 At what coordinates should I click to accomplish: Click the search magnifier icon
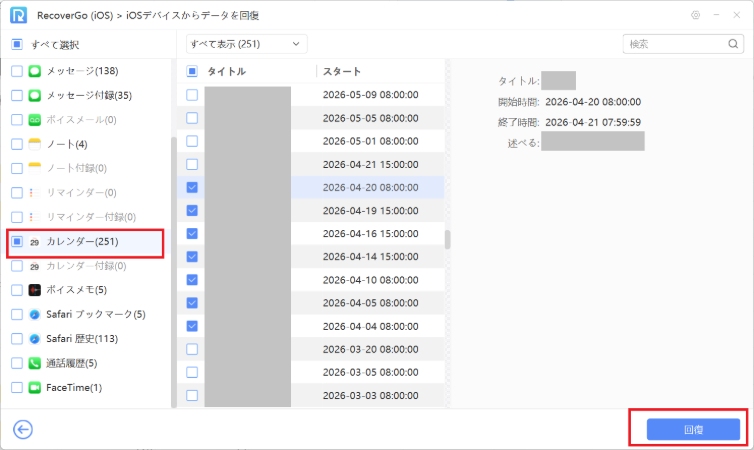[733, 44]
